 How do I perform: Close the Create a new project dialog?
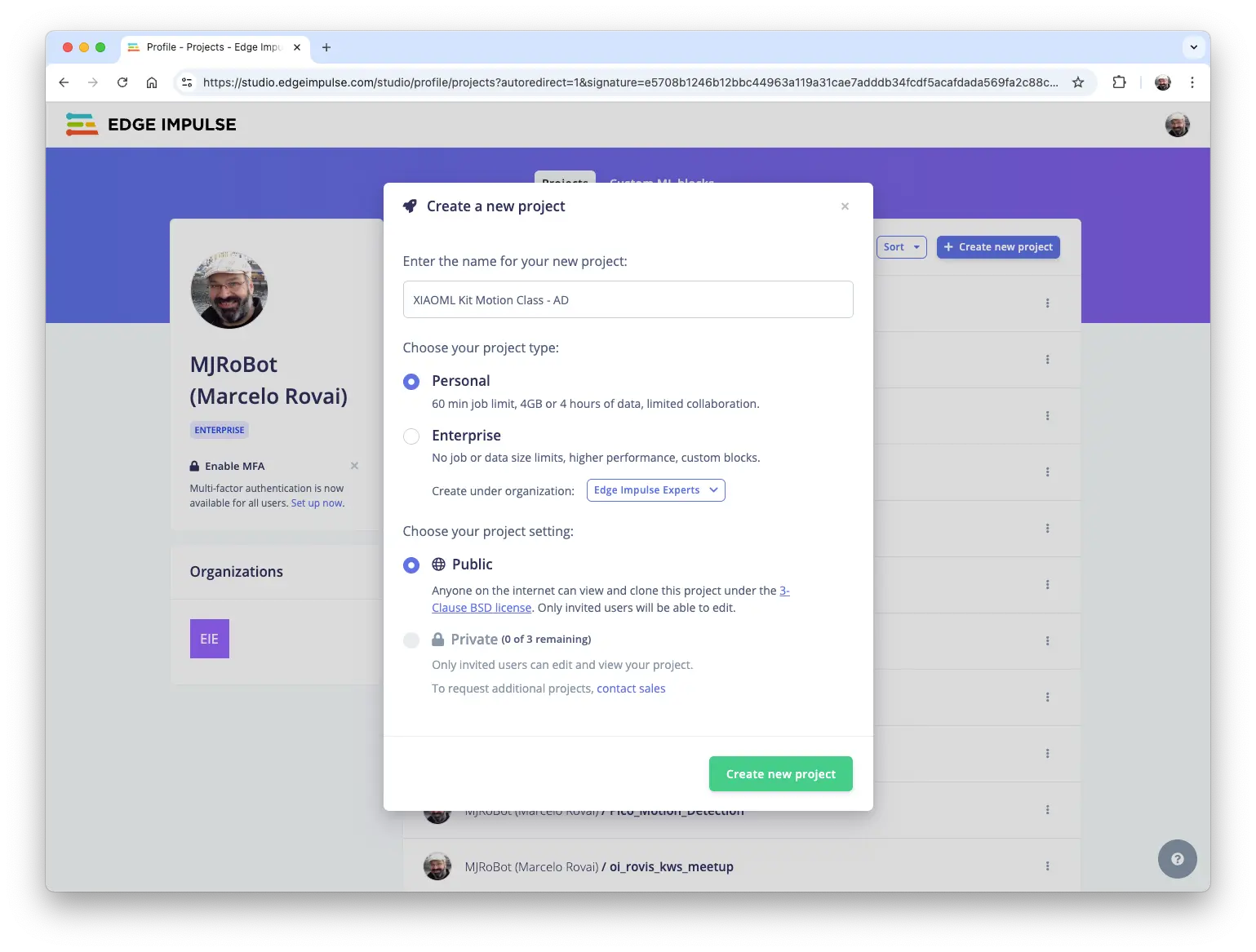[x=845, y=206]
